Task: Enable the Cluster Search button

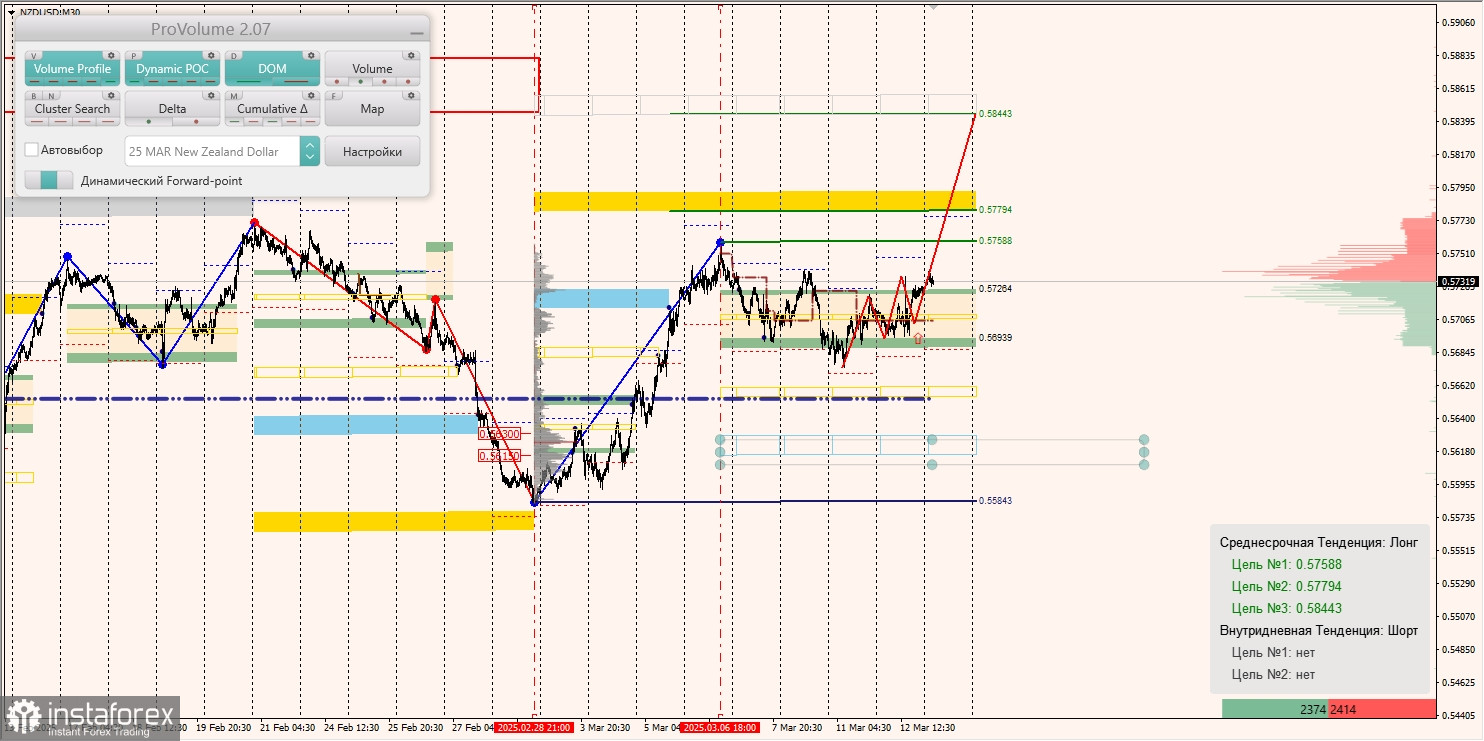Action: pos(73,109)
